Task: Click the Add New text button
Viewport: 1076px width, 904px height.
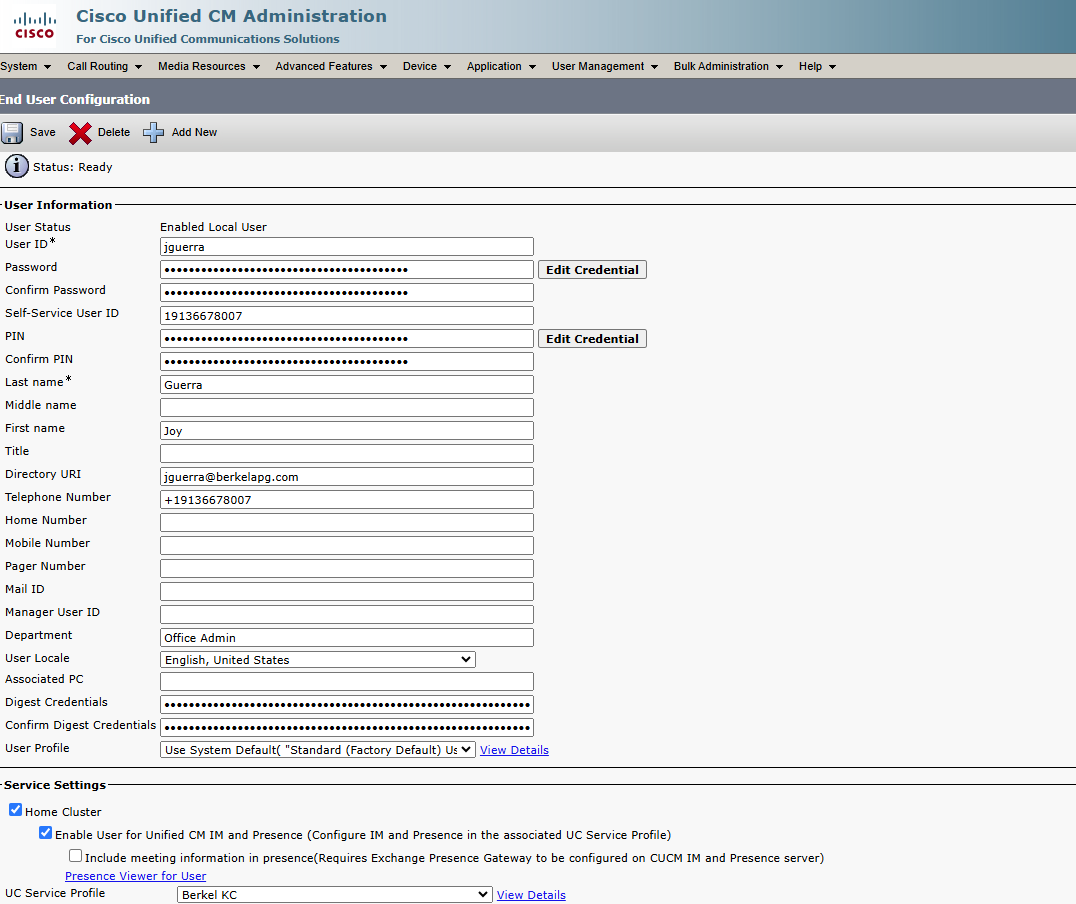Action: 194,132
